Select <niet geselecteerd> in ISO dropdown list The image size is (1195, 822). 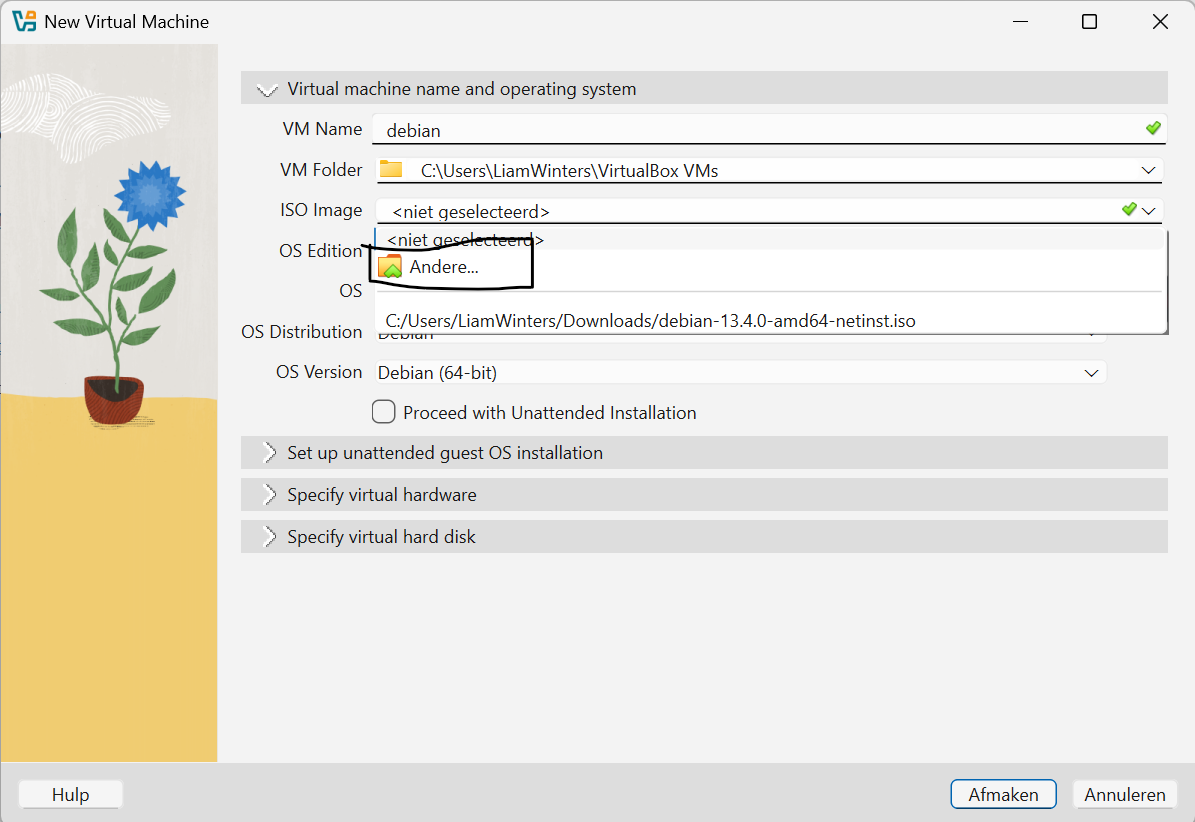[x=771, y=240]
